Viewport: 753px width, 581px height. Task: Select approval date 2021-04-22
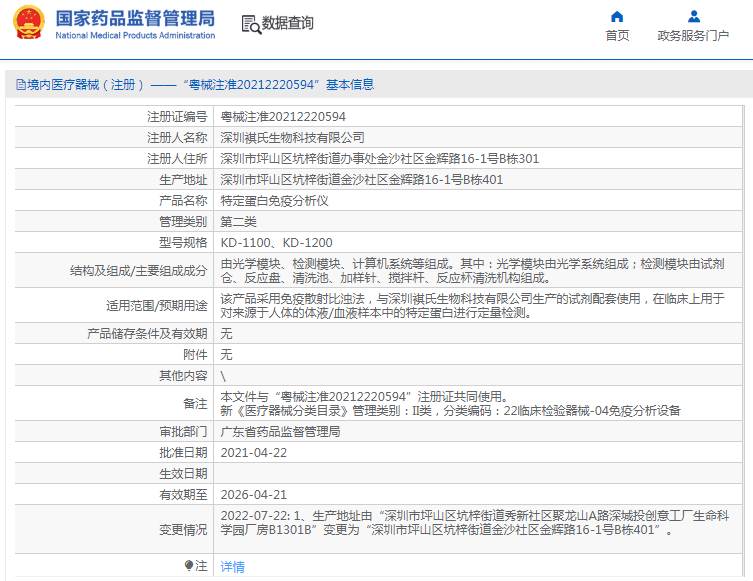tap(254, 453)
